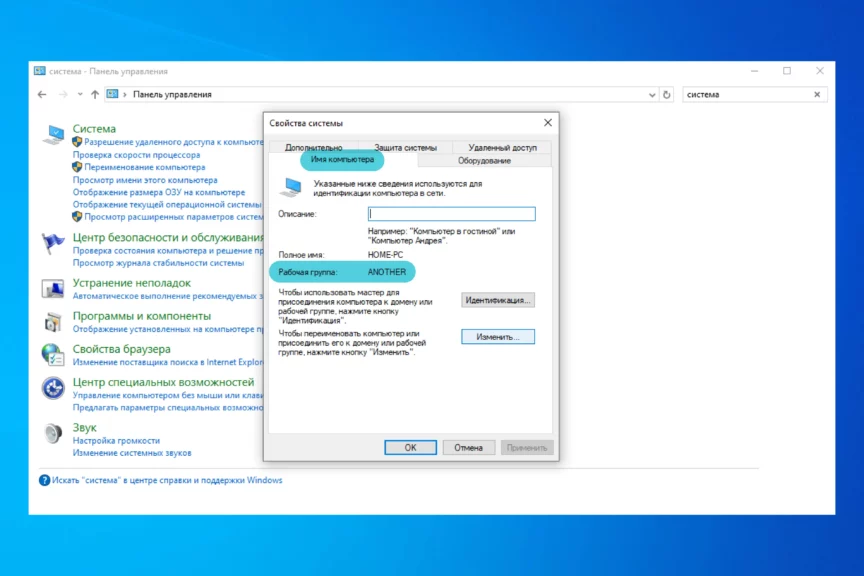Open the recent locations dropdown arrow
Image resolution: width=864 pixels, height=576 pixels.
[x=80, y=94]
